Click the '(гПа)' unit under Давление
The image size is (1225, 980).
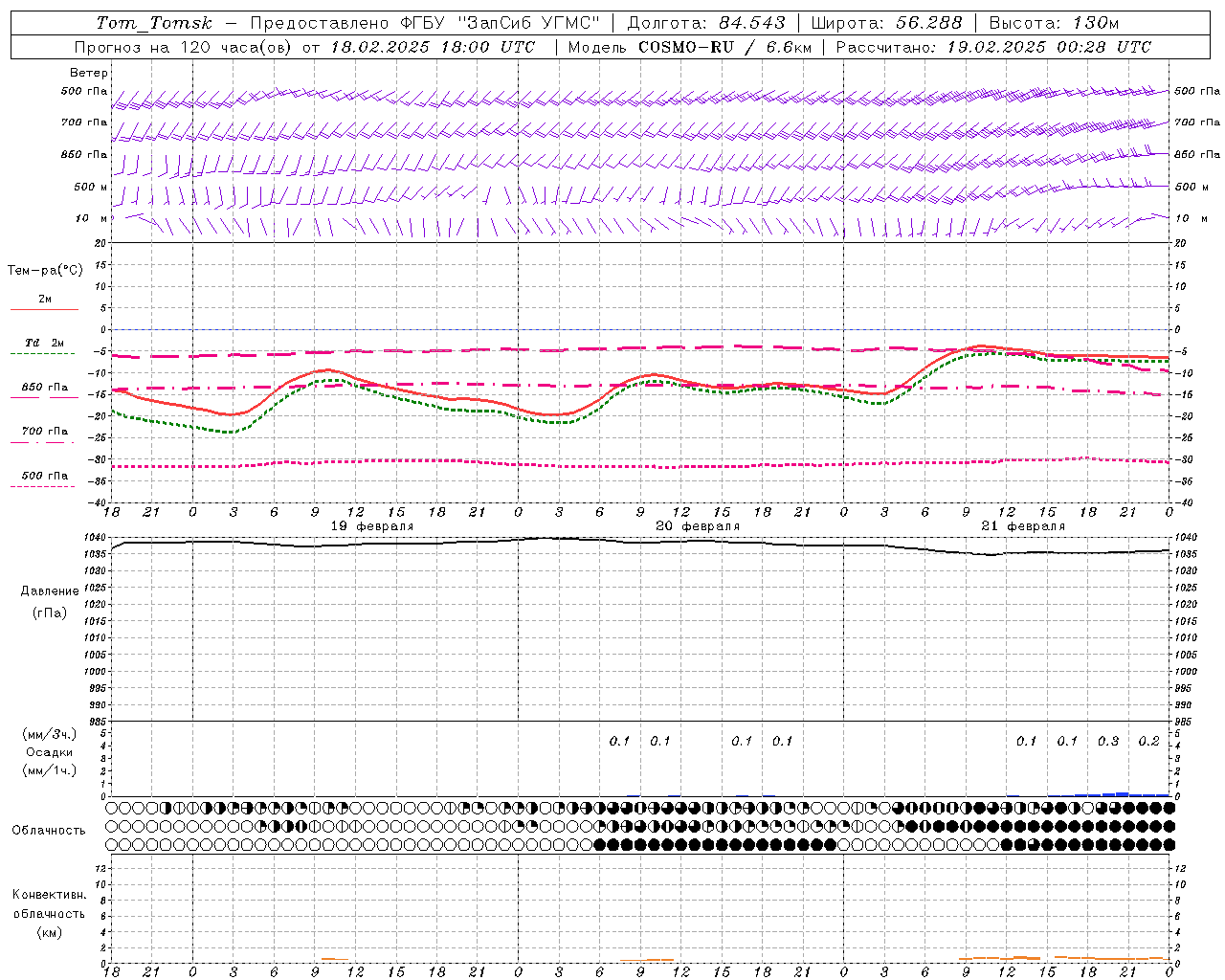pyautogui.click(x=50, y=612)
